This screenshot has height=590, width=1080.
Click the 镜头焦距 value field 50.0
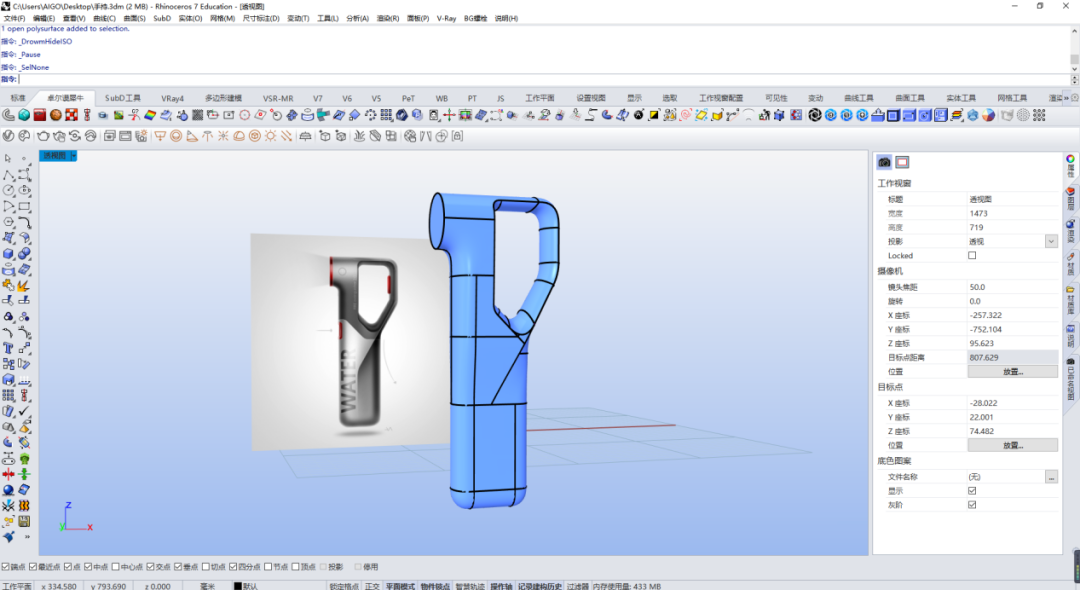click(1012, 287)
